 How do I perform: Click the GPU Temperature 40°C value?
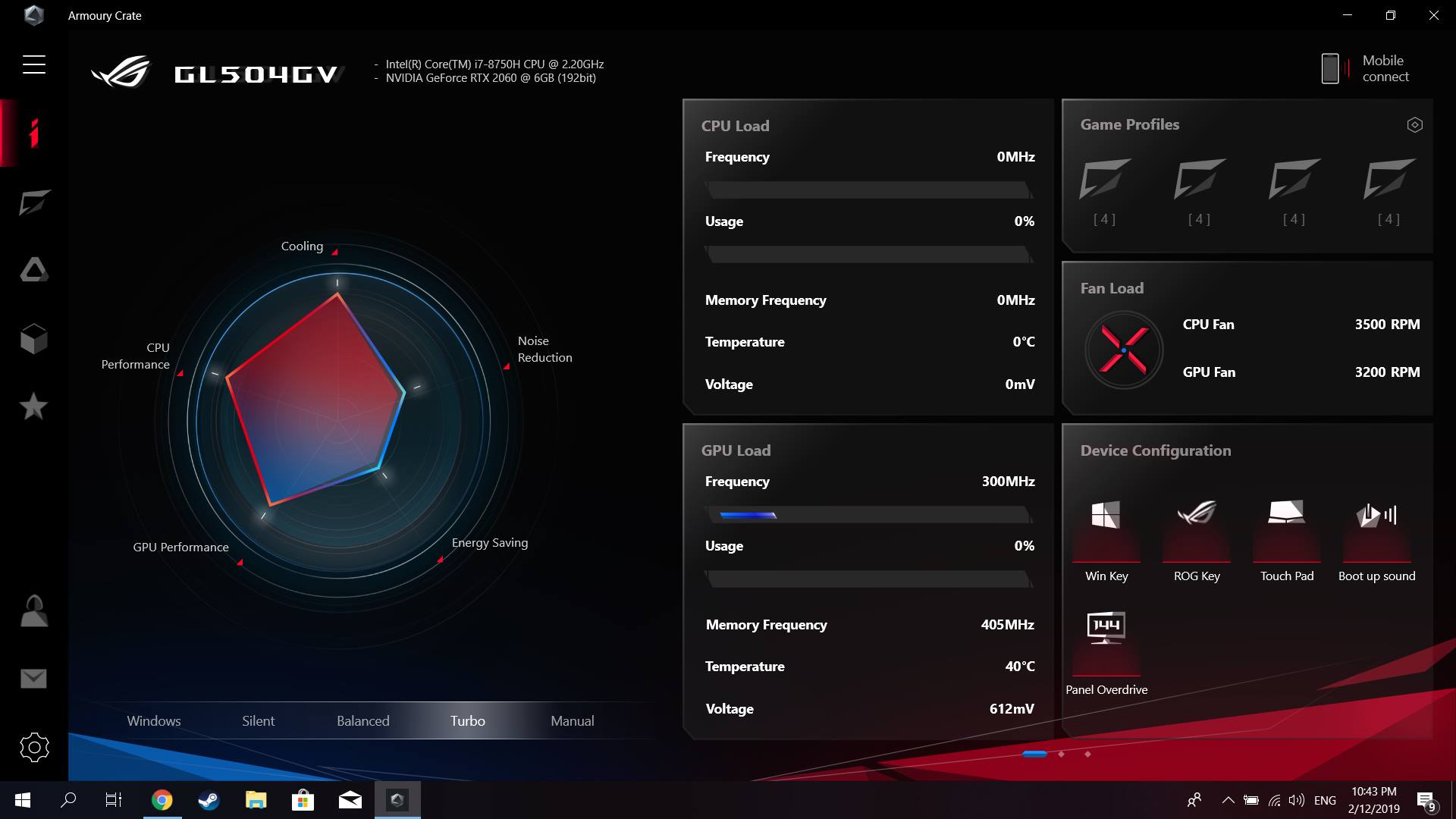1020,667
